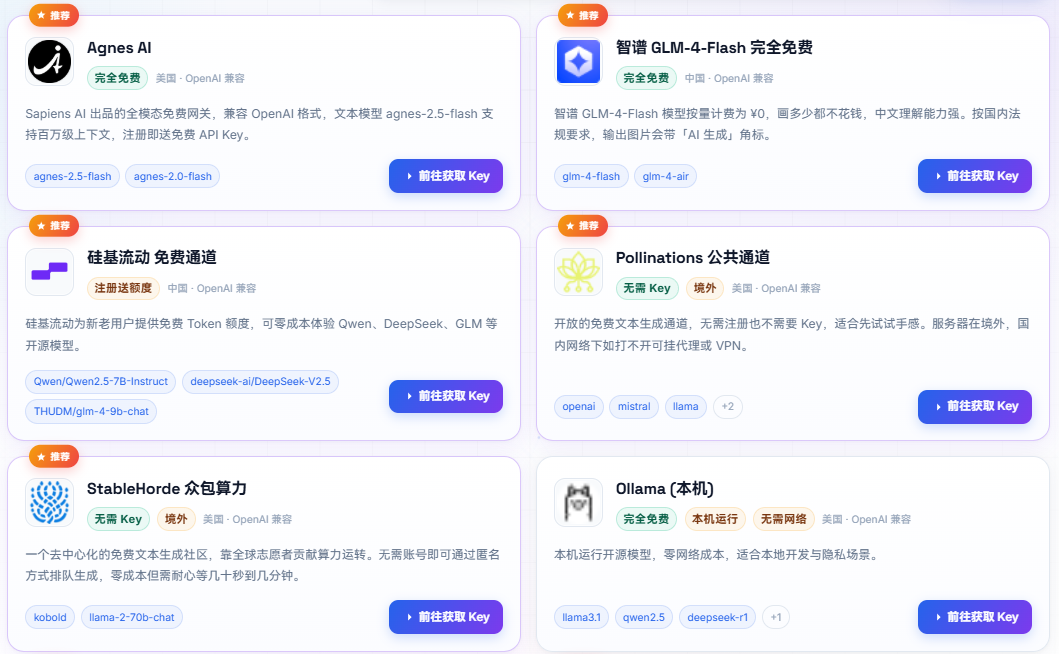Select the agnes-2.5-flash model tag
The image size is (1059, 654).
click(72, 176)
